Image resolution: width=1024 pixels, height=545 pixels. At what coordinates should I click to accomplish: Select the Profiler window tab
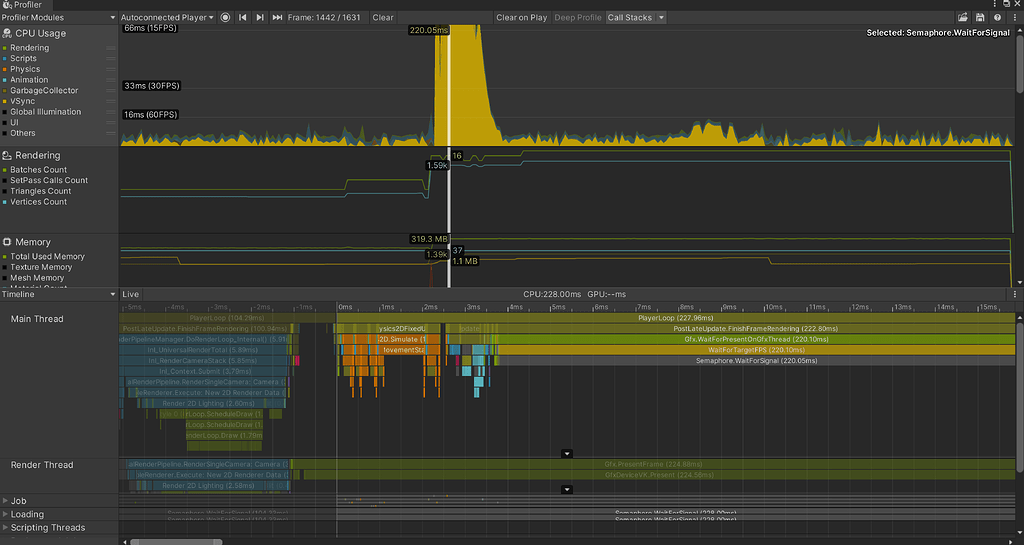tap(27, 5)
